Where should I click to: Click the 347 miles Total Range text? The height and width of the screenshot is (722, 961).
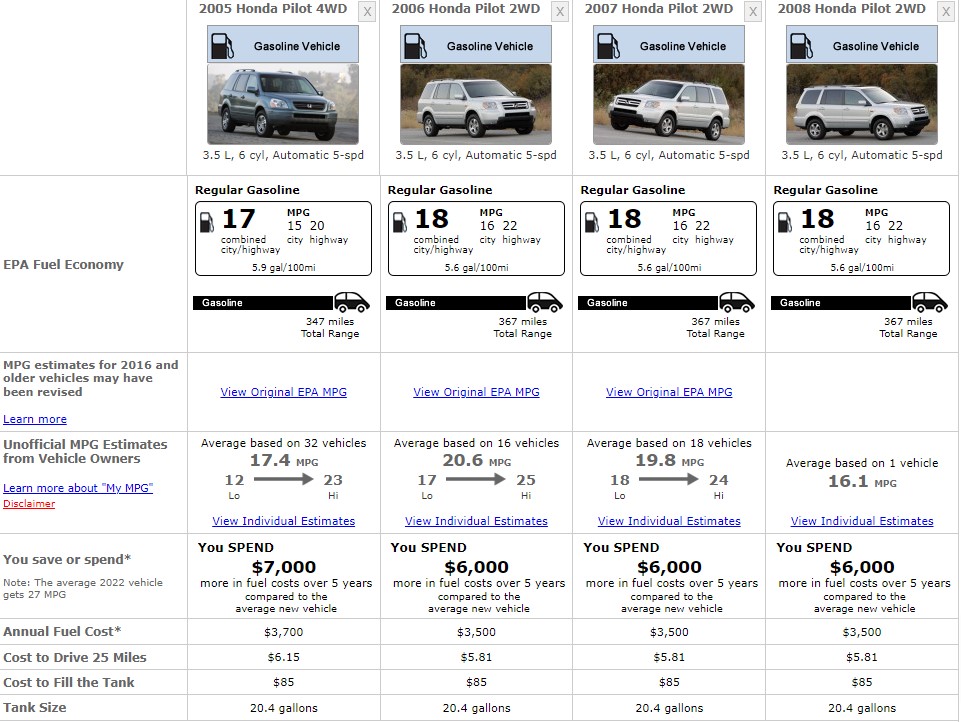330,327
